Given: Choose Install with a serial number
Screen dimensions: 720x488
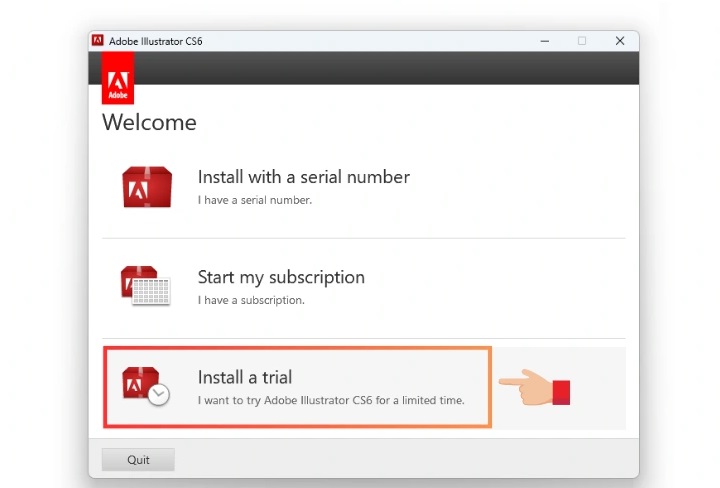Looking at the screenshot, I should (x=304, y=177).
